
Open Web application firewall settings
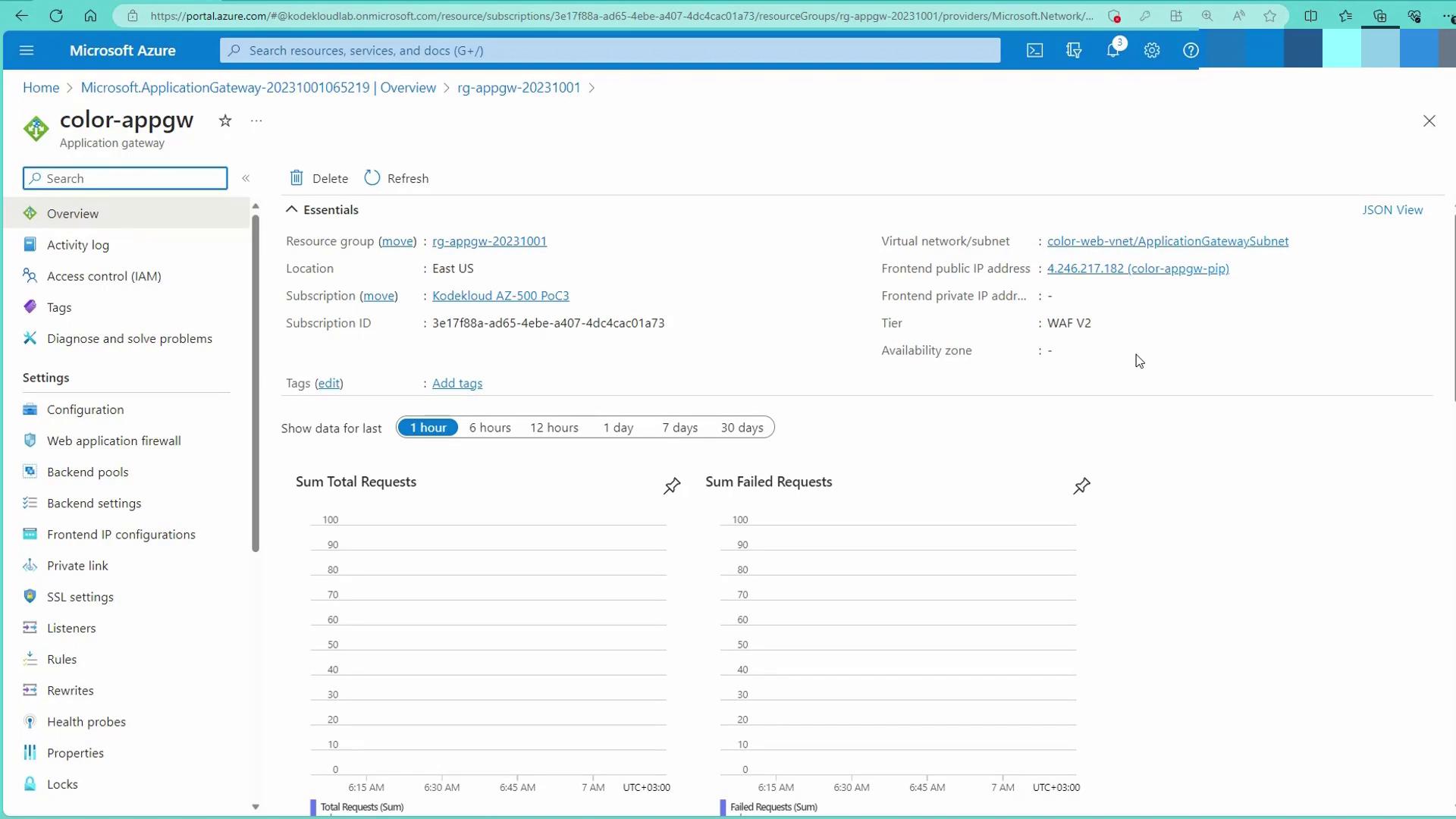[114, 441]
